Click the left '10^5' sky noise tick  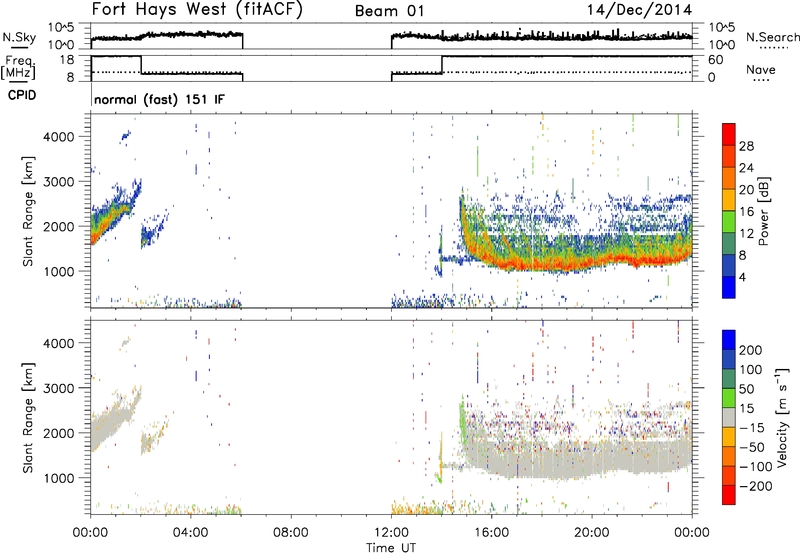click(x=61, y=28)
